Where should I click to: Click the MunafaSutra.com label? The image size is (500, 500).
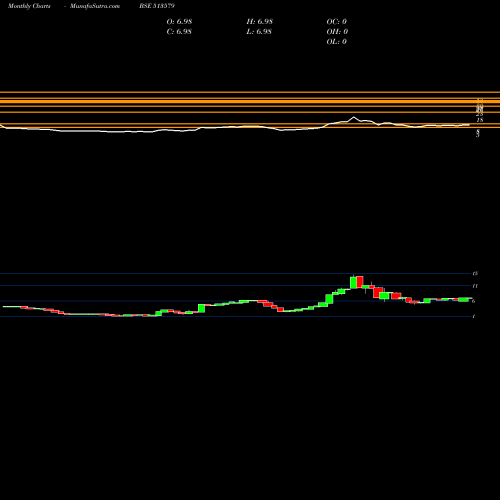point(95,6)
